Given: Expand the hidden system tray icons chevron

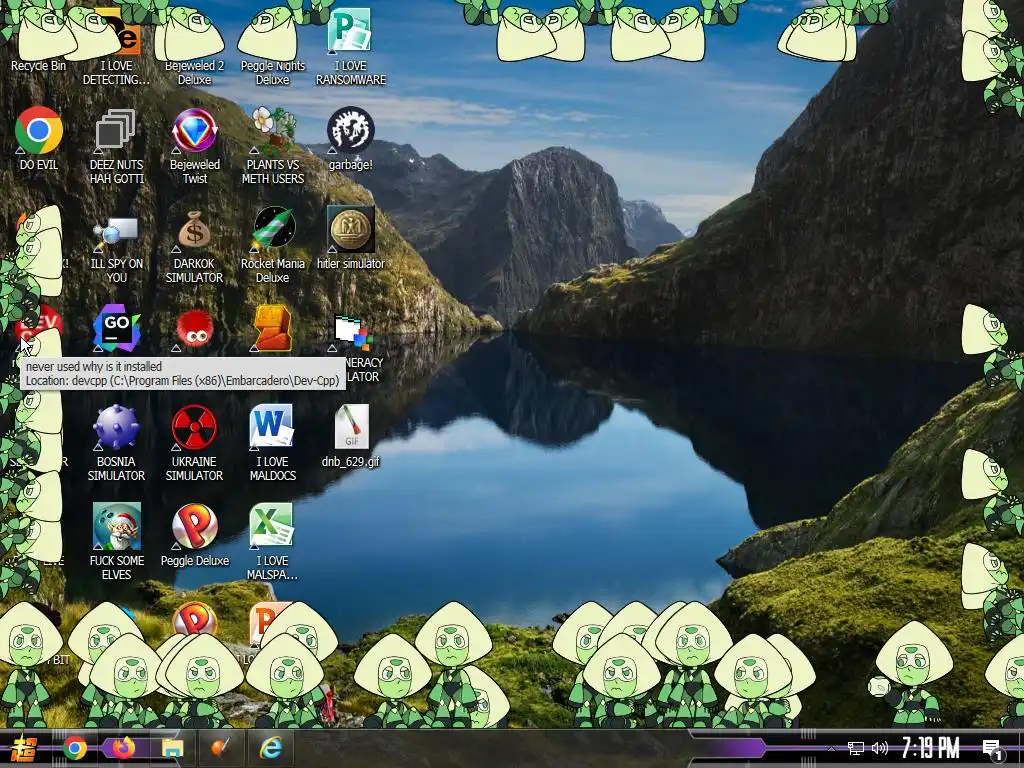Looking at the screenshot, I should point(831,748).
